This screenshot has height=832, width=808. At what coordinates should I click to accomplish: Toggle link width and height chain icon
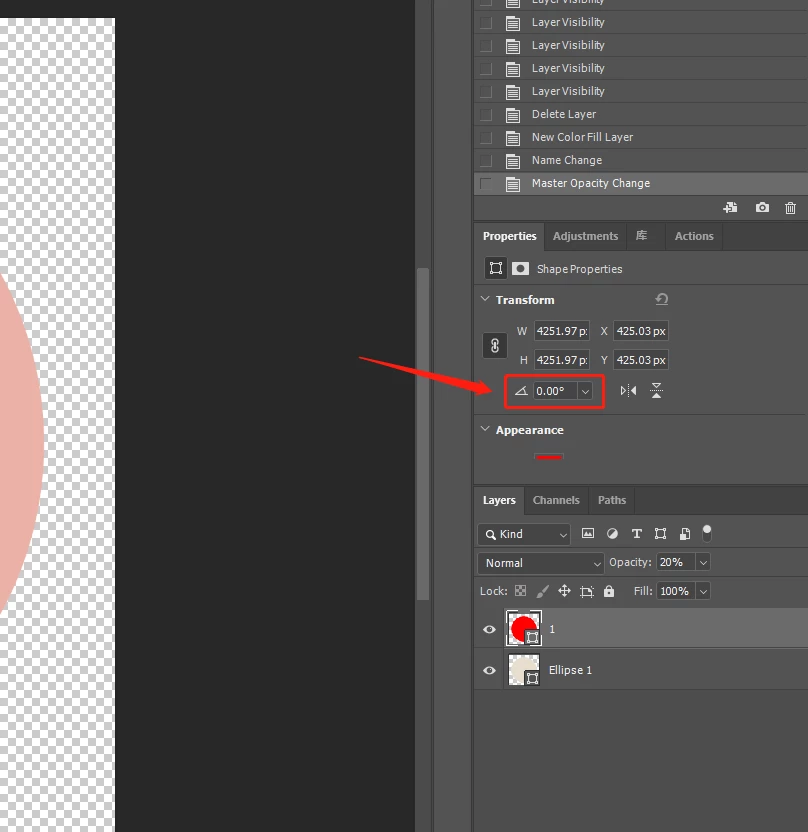494,346
